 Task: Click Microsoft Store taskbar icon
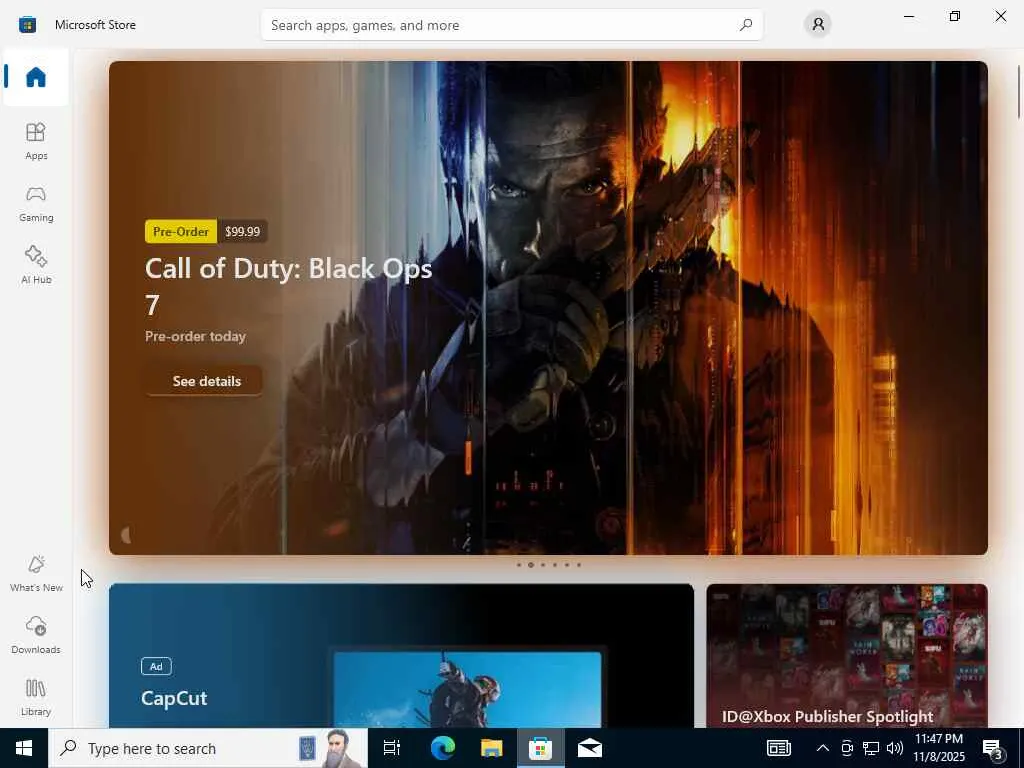pyautogui.click(x=540, y=748)
